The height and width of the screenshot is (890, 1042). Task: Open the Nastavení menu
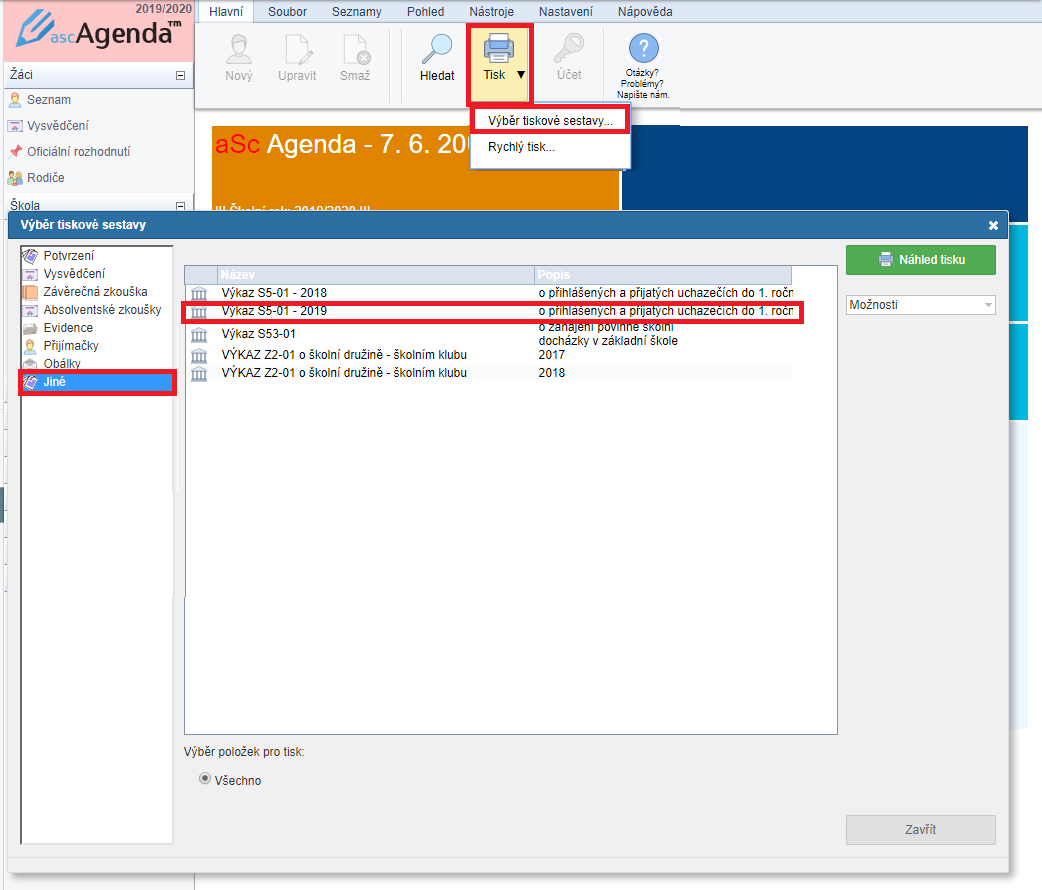pyautogui.click(x=566, y=11)
